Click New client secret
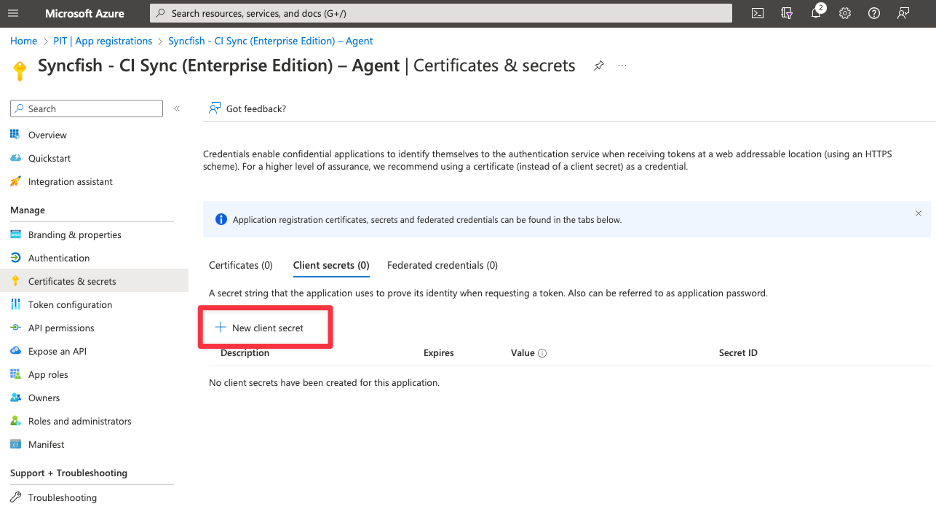Viewport: 936px width, 510px height. click(260, 327)
